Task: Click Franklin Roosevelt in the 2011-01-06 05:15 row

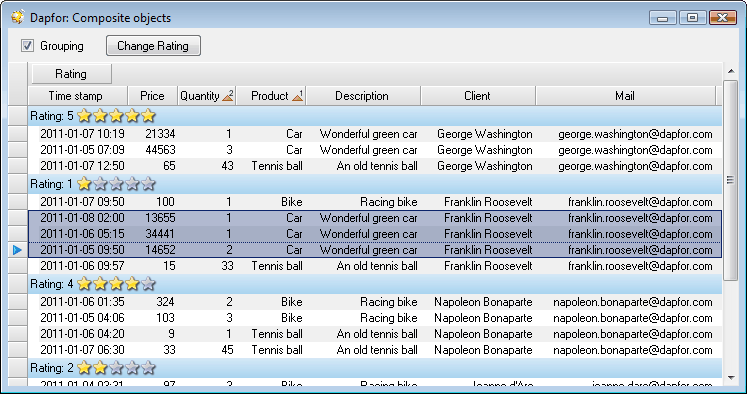Action: [488, 234]
